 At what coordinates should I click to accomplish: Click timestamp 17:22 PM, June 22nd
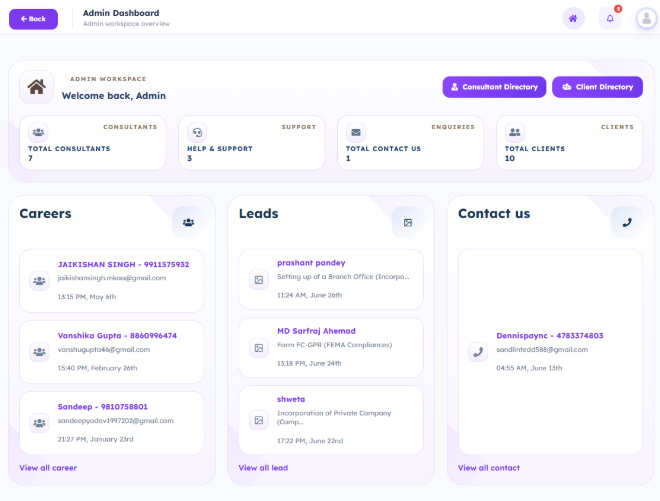coord(310,441)
